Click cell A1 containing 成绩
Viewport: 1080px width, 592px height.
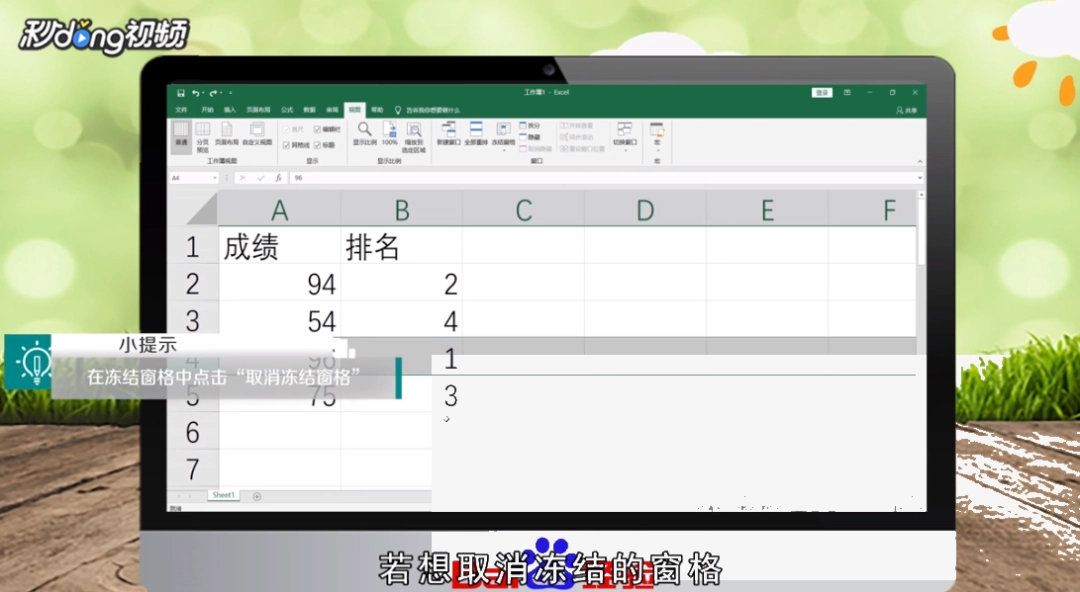[x=280, y=247]
